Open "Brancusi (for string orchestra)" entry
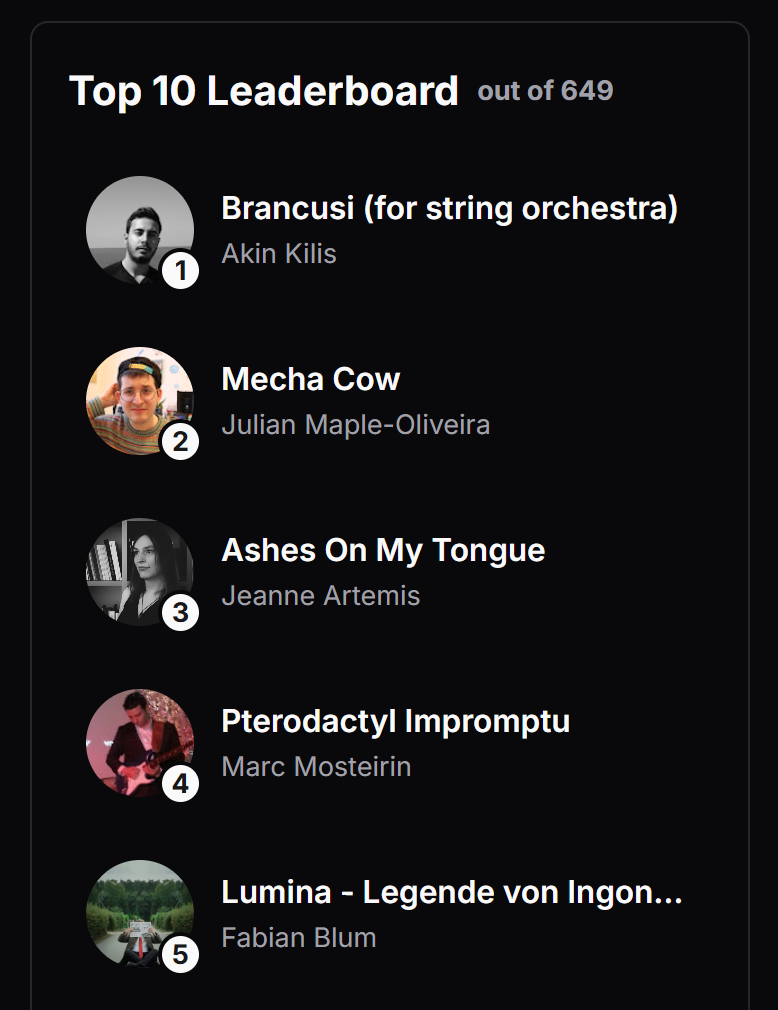This screenshot has height=1010, width=778. coord(449,209)
